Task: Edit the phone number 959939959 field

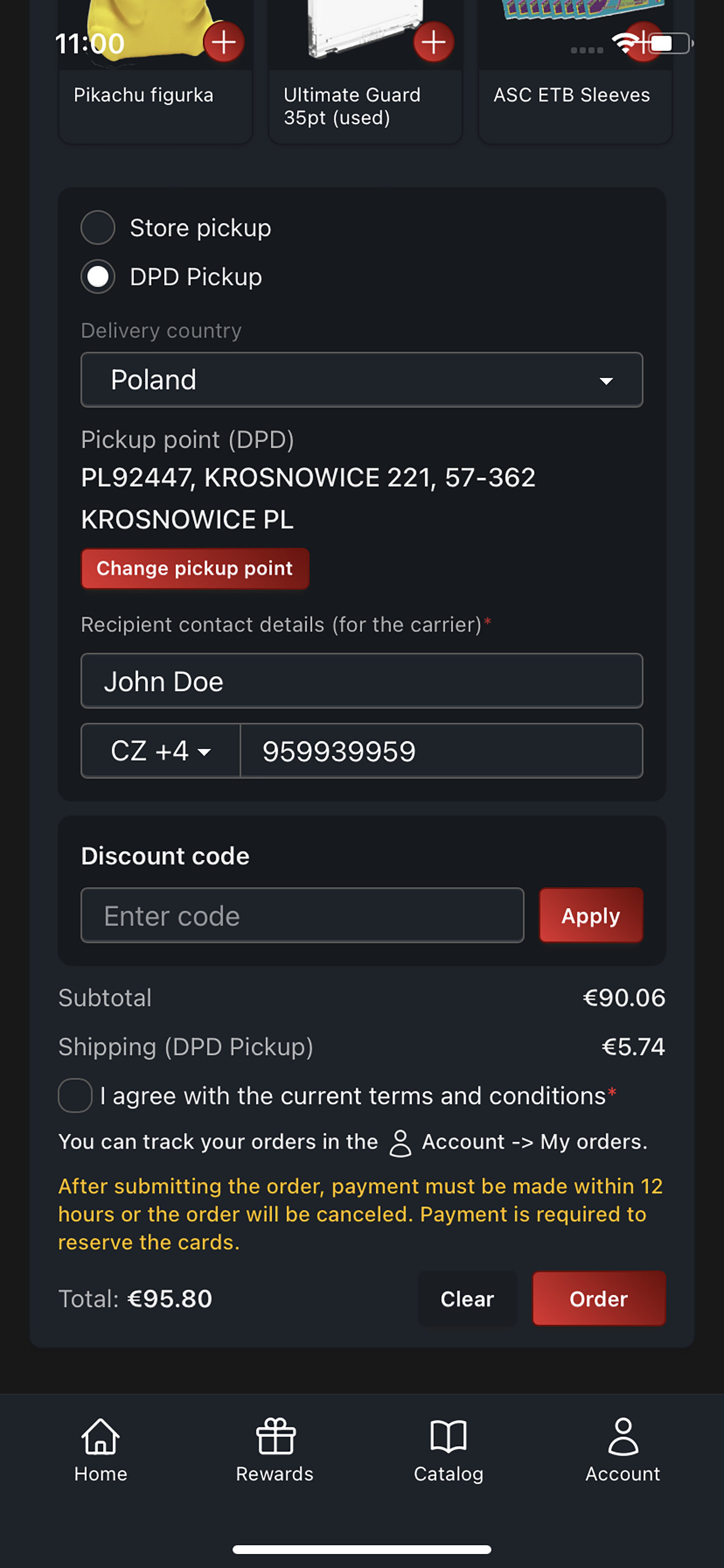Action: [442, 751]
